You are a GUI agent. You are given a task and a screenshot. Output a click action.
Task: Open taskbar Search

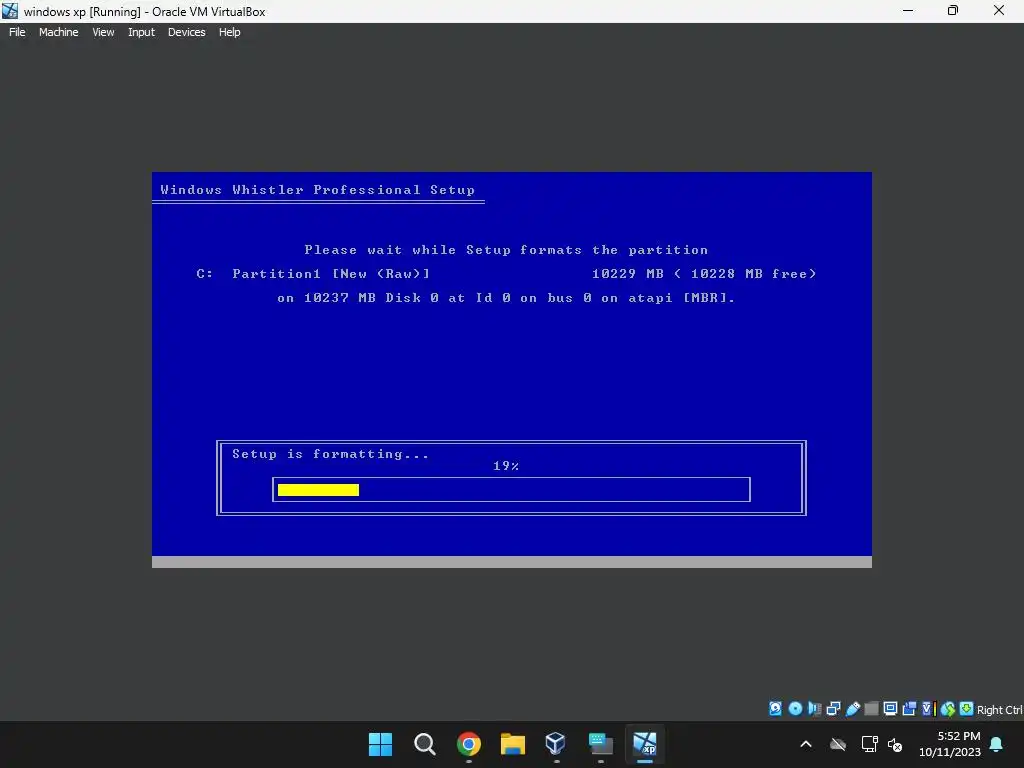(424, 744)
